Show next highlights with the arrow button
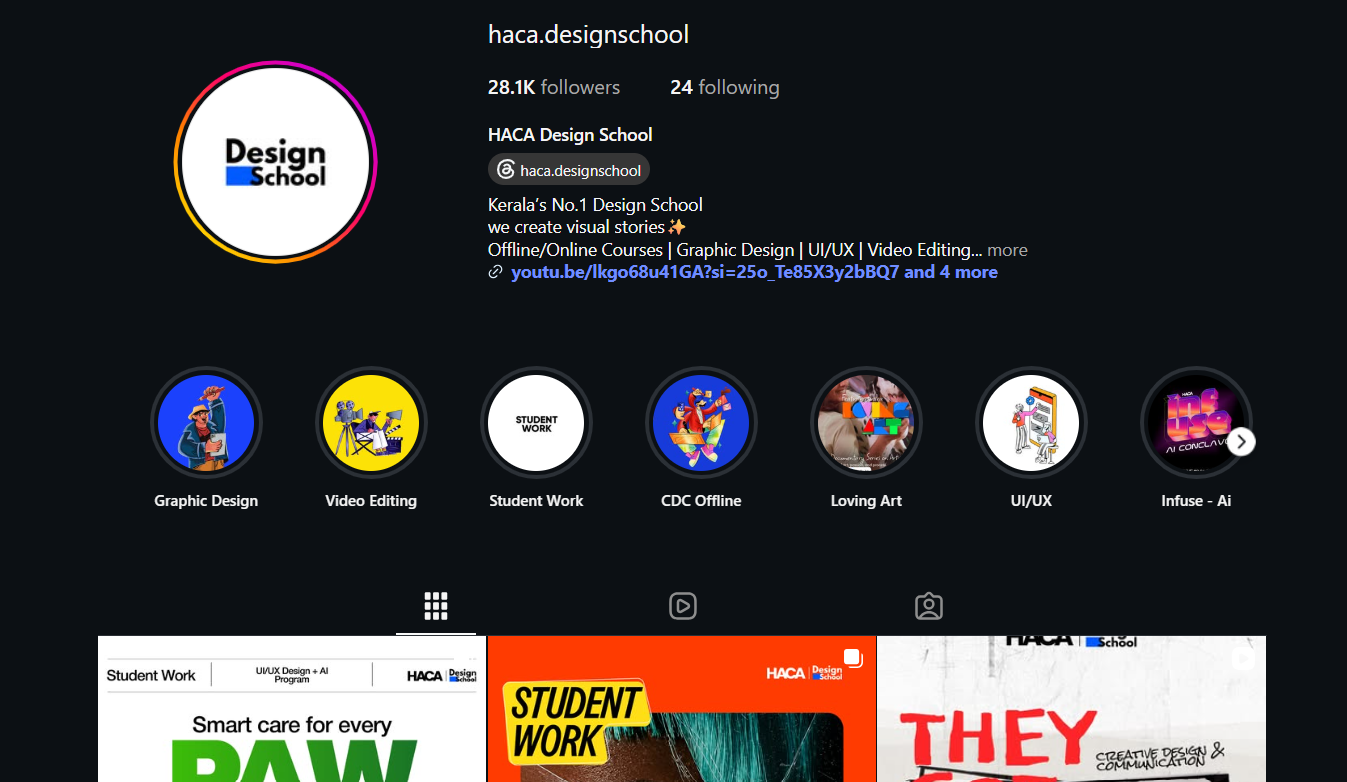Image resolution: width=1347 pixels, height=782 pixels. coord(1241,441)
